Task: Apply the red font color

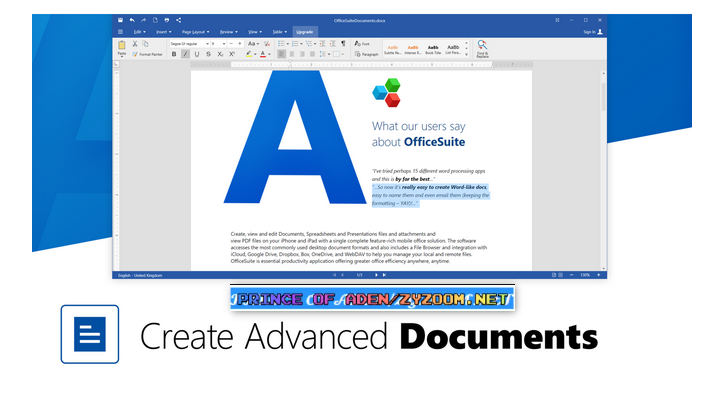Action: point(263,54)
